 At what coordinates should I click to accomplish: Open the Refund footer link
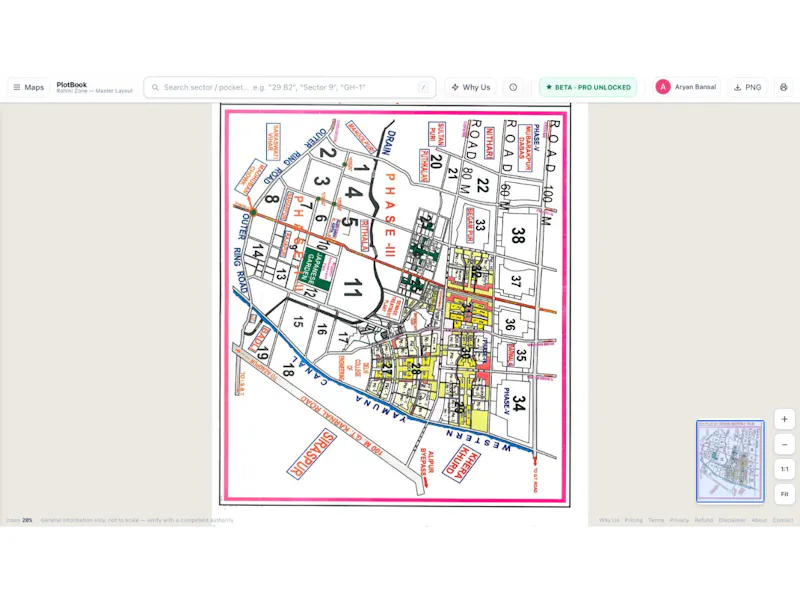704,520
